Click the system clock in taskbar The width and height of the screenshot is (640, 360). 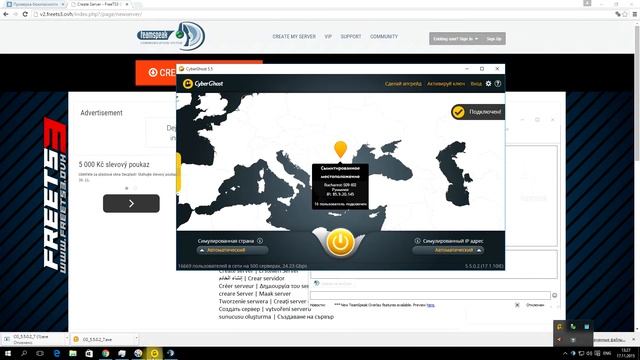coord(626,353)
